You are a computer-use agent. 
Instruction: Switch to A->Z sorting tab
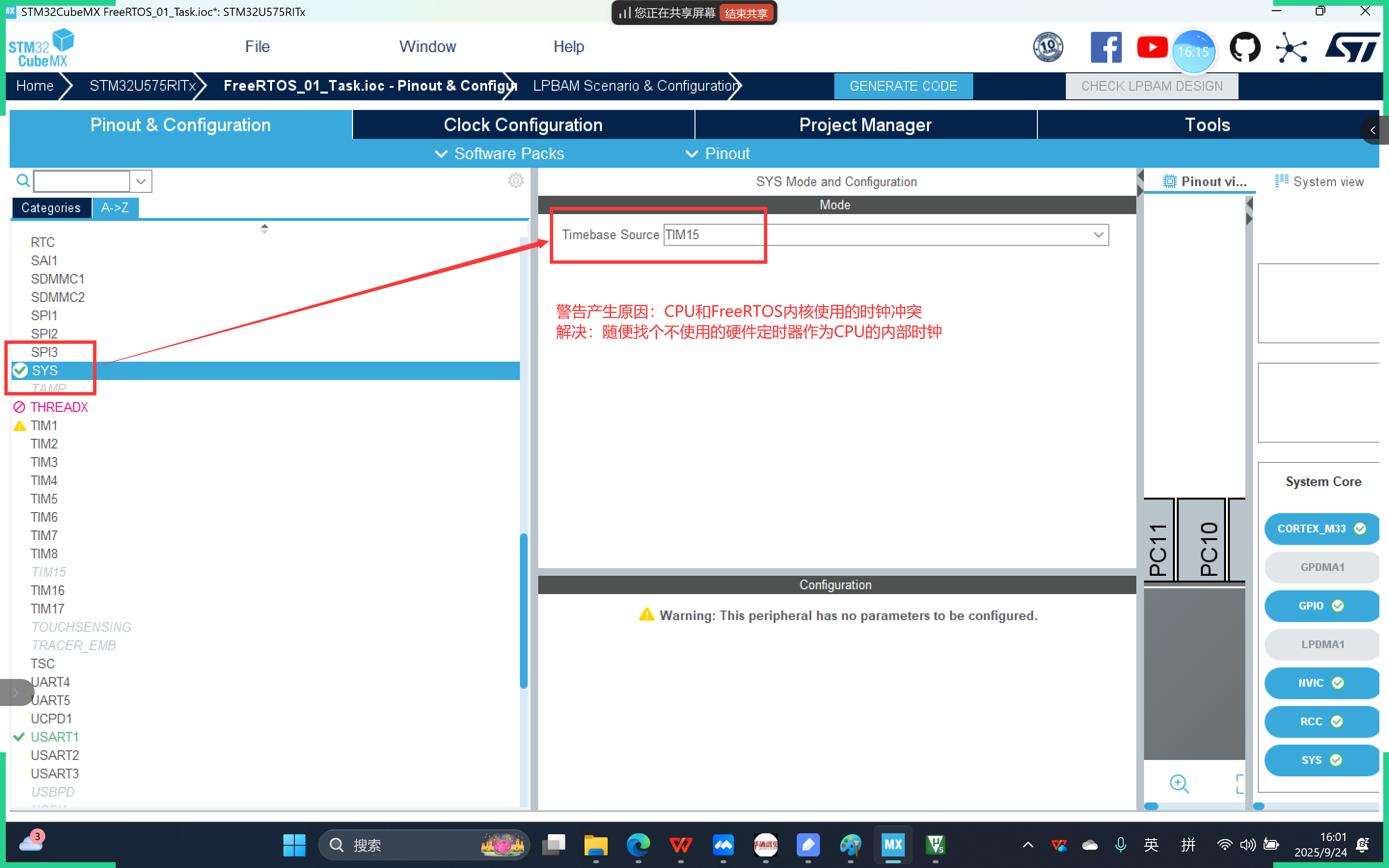[115, 208]
